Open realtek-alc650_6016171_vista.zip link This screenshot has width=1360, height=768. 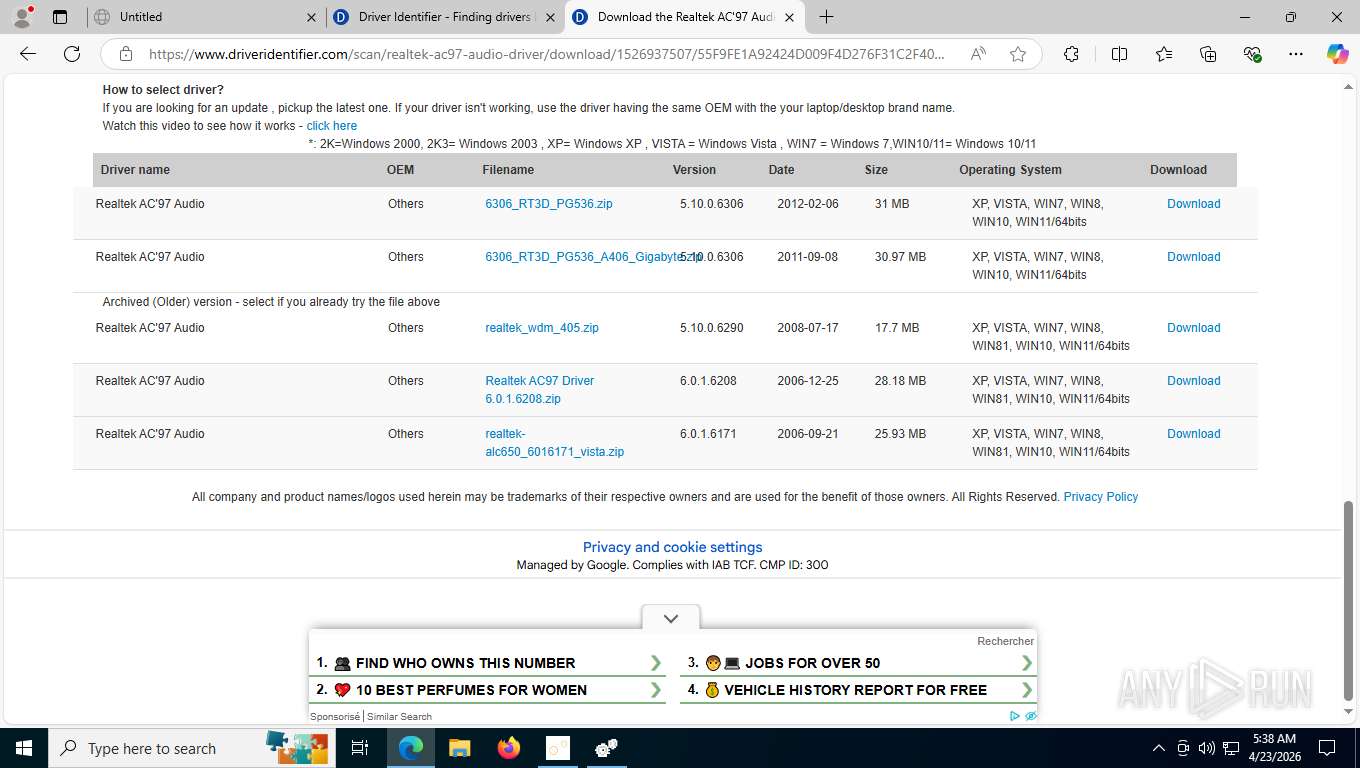pyautogui.click(x=555, y=443)
